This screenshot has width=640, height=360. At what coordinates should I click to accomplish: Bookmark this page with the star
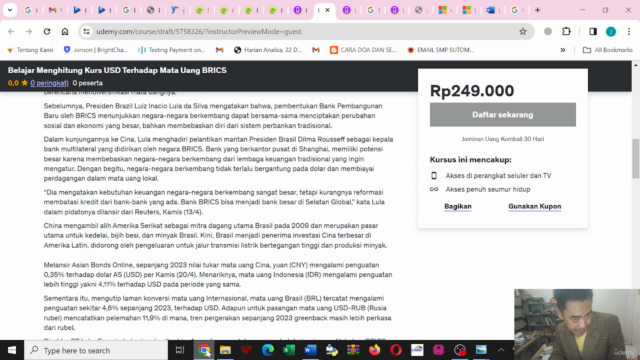point(523,31)
